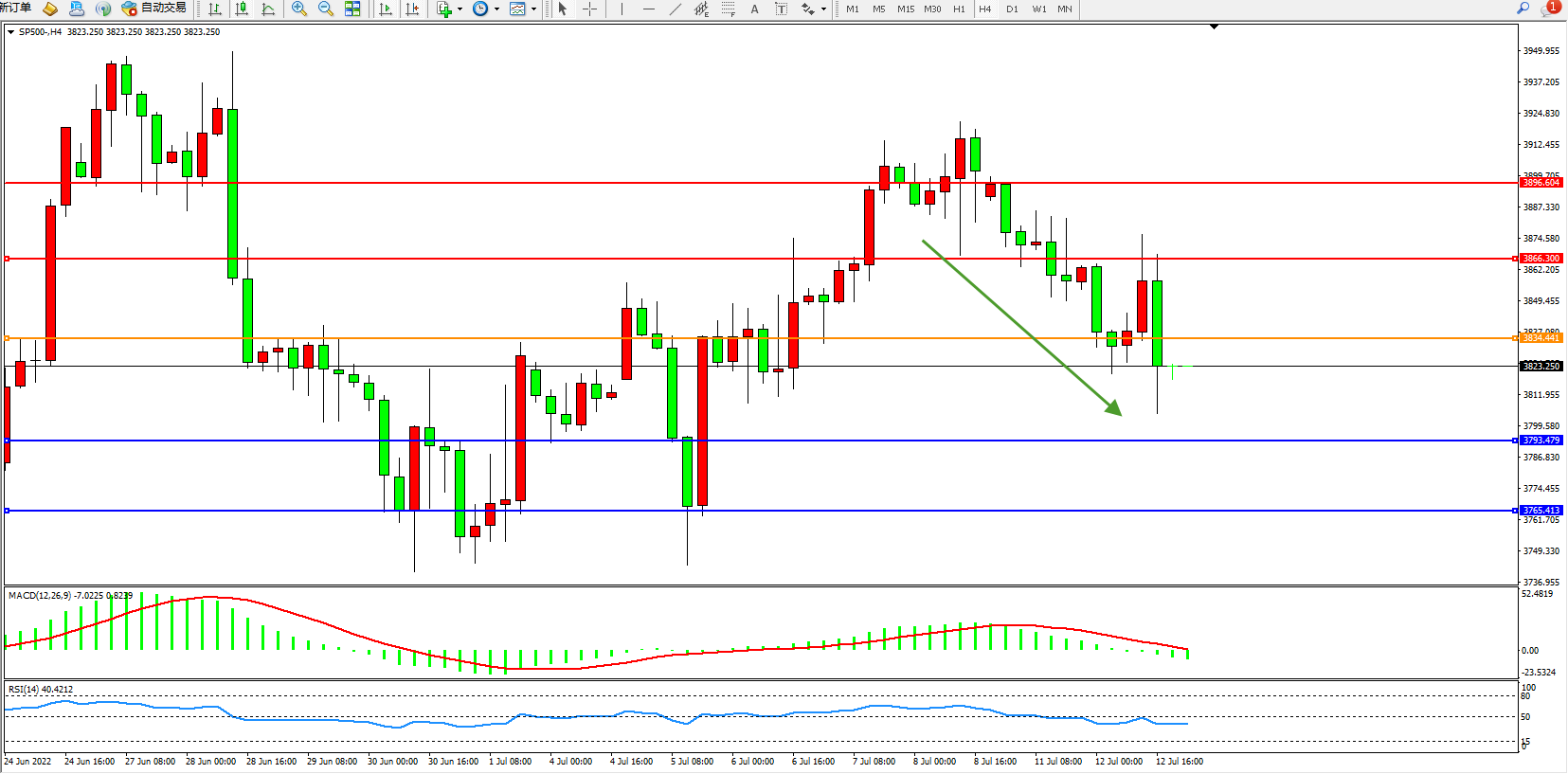Switch chart to bar chart mode
This screenshot has width=1568, height=774.
[x=215, y=9]
